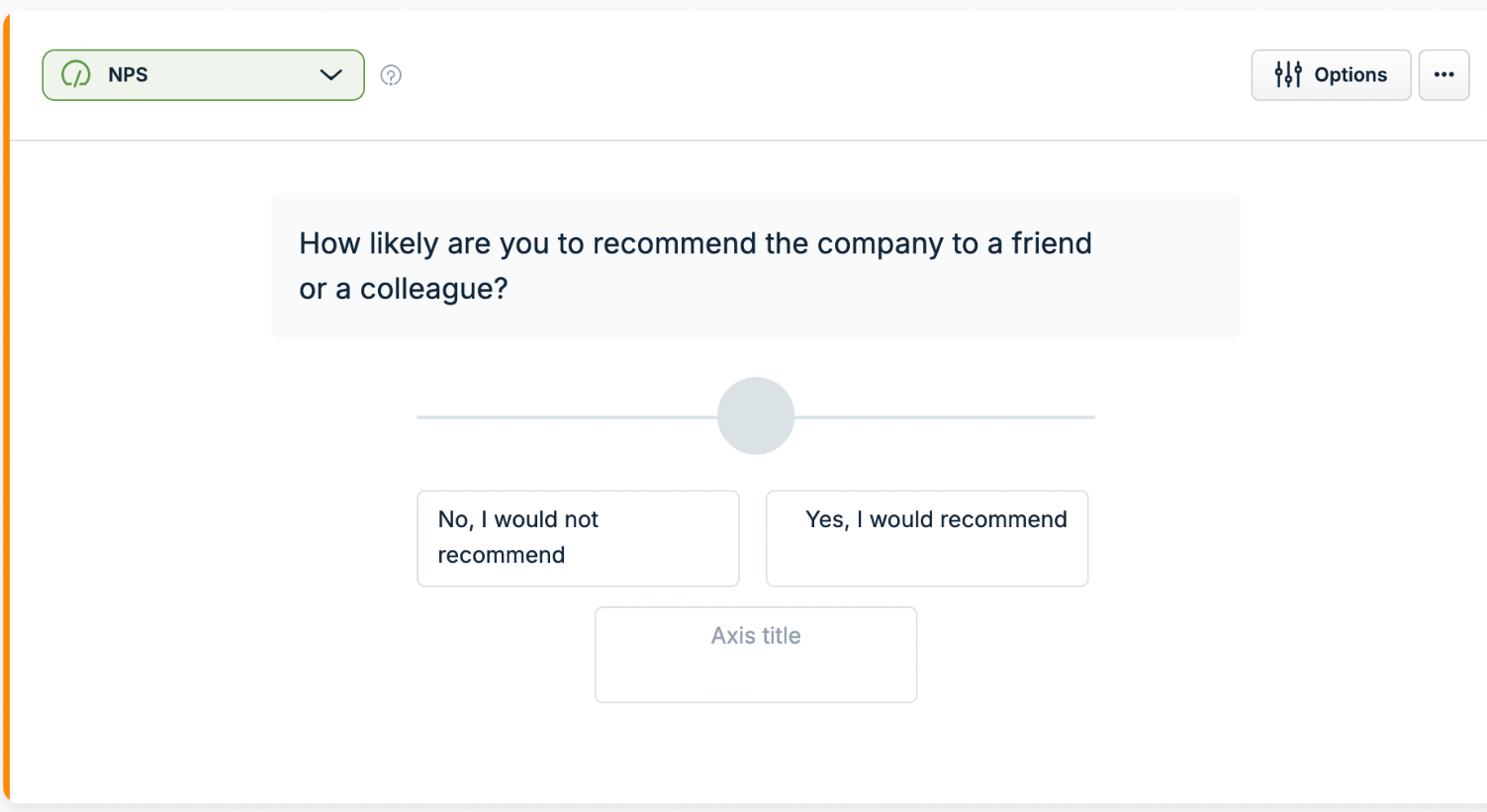Click the word 'friend' in the question

click(x=1052, y=243)
